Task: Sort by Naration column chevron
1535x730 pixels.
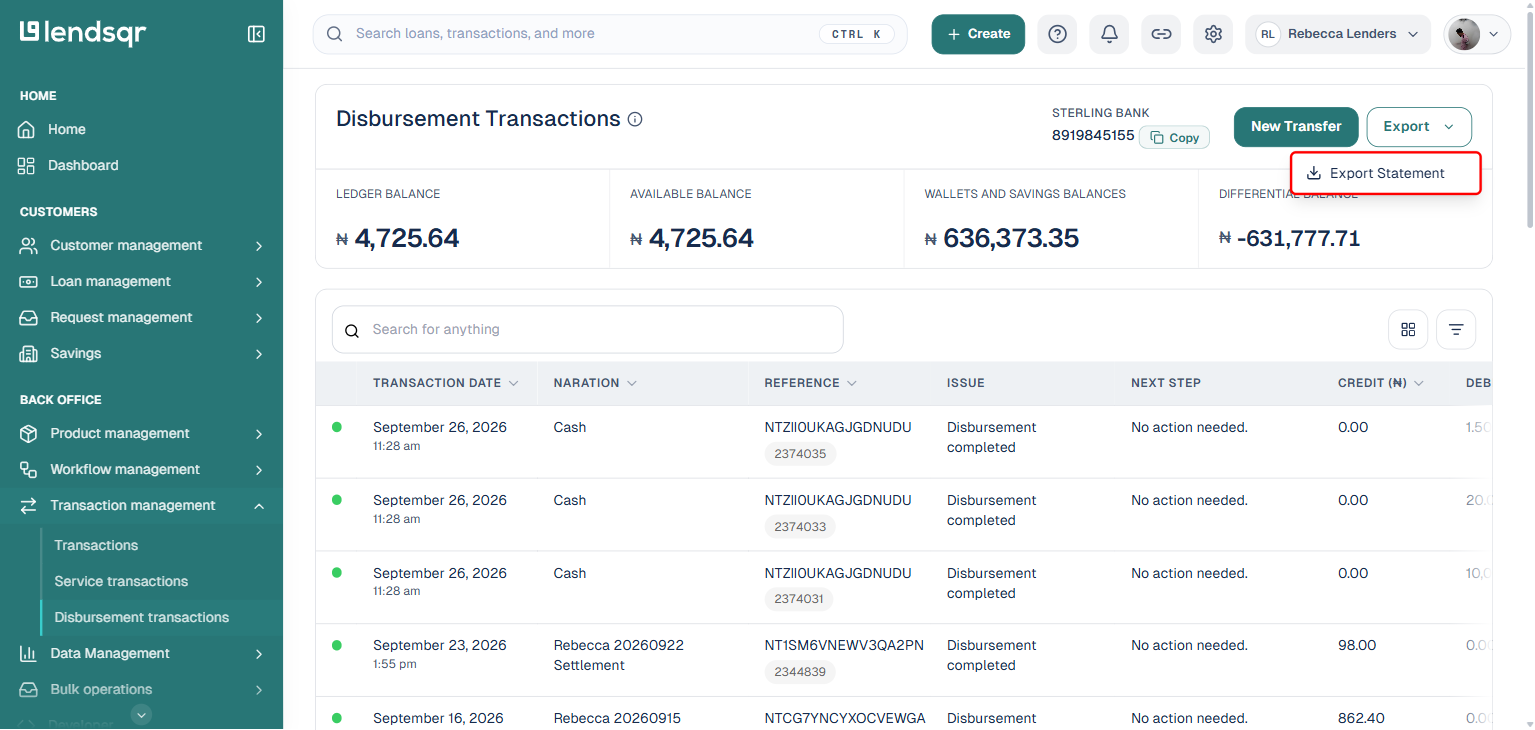Action: click(x=632, y=383)
